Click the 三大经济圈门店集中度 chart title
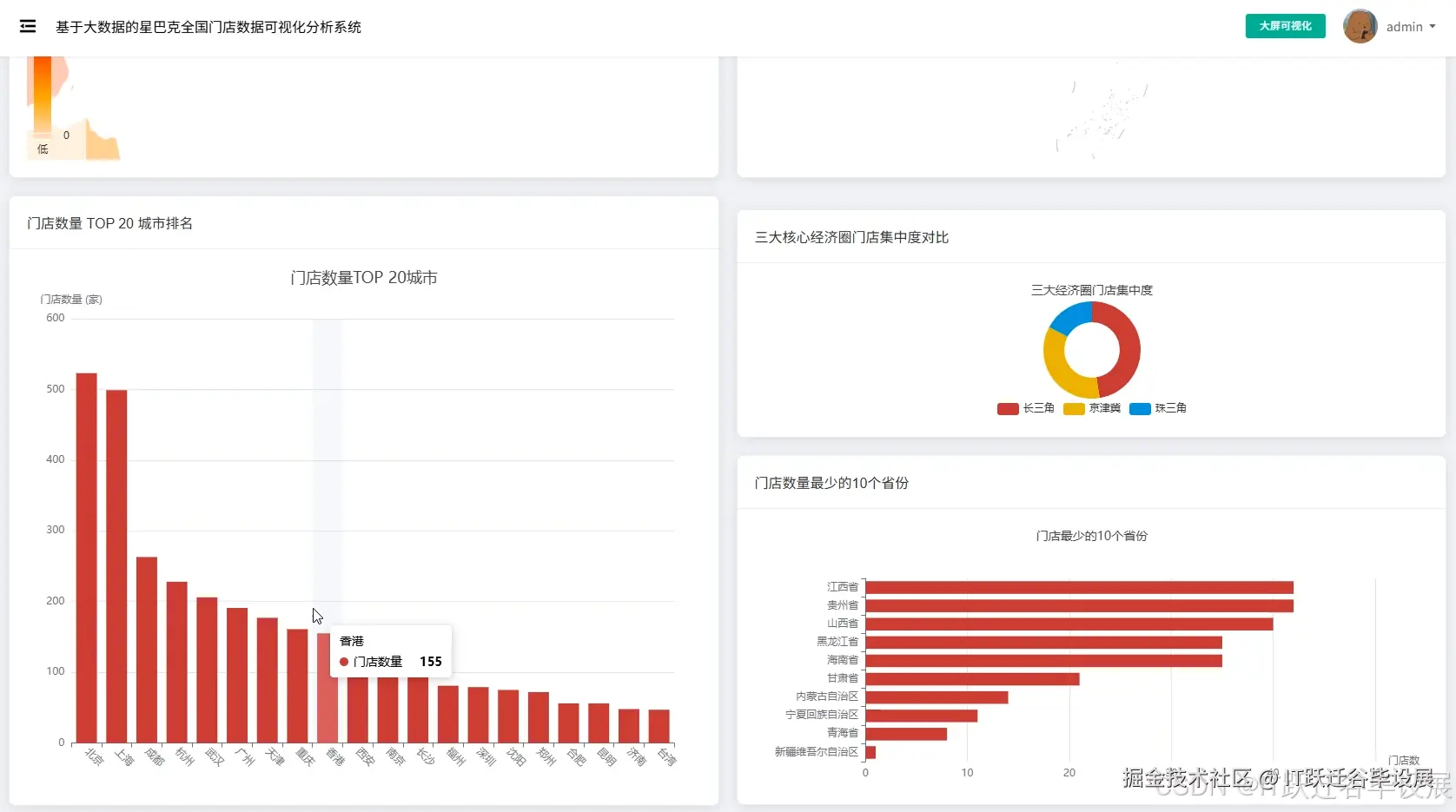 pos(1092,290)
